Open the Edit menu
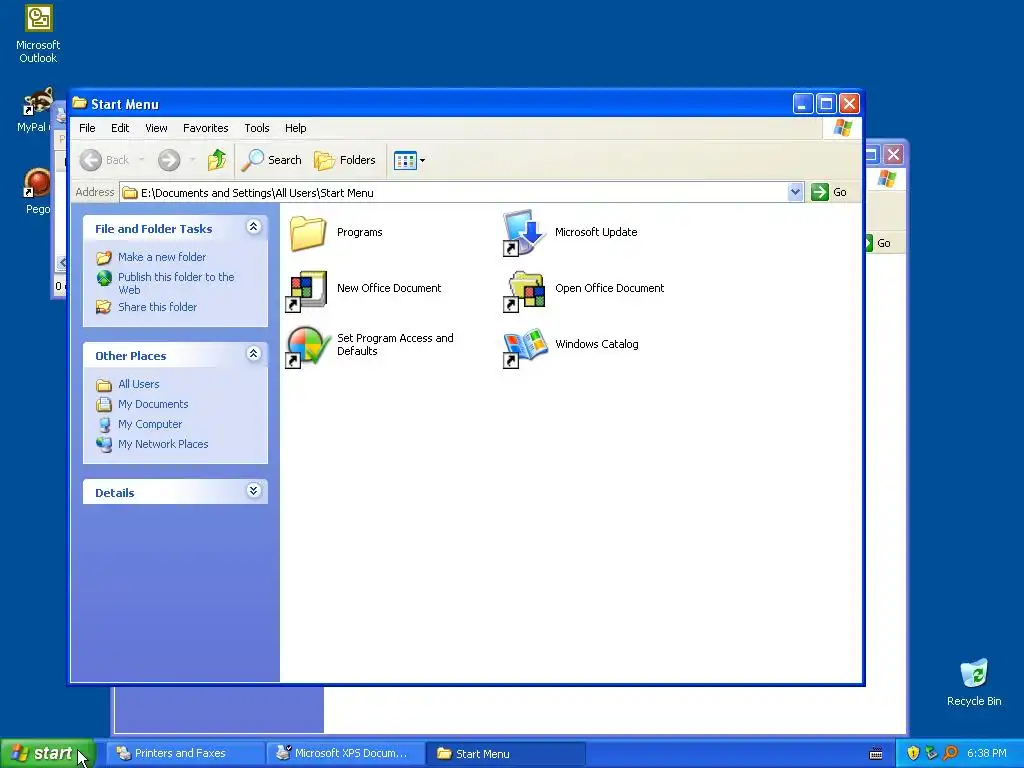Screen dimensions: 1024x768 [120, 128]
